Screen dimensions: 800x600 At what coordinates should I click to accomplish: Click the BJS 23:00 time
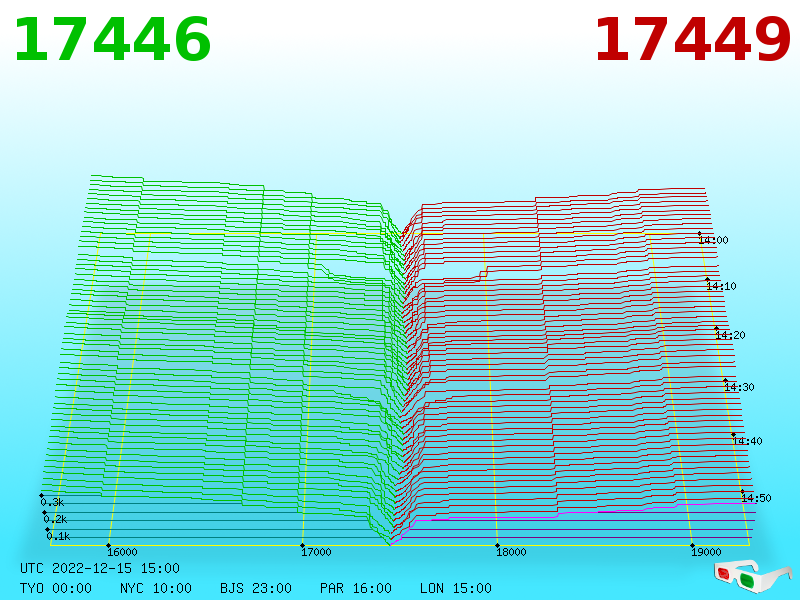[256, 588]
